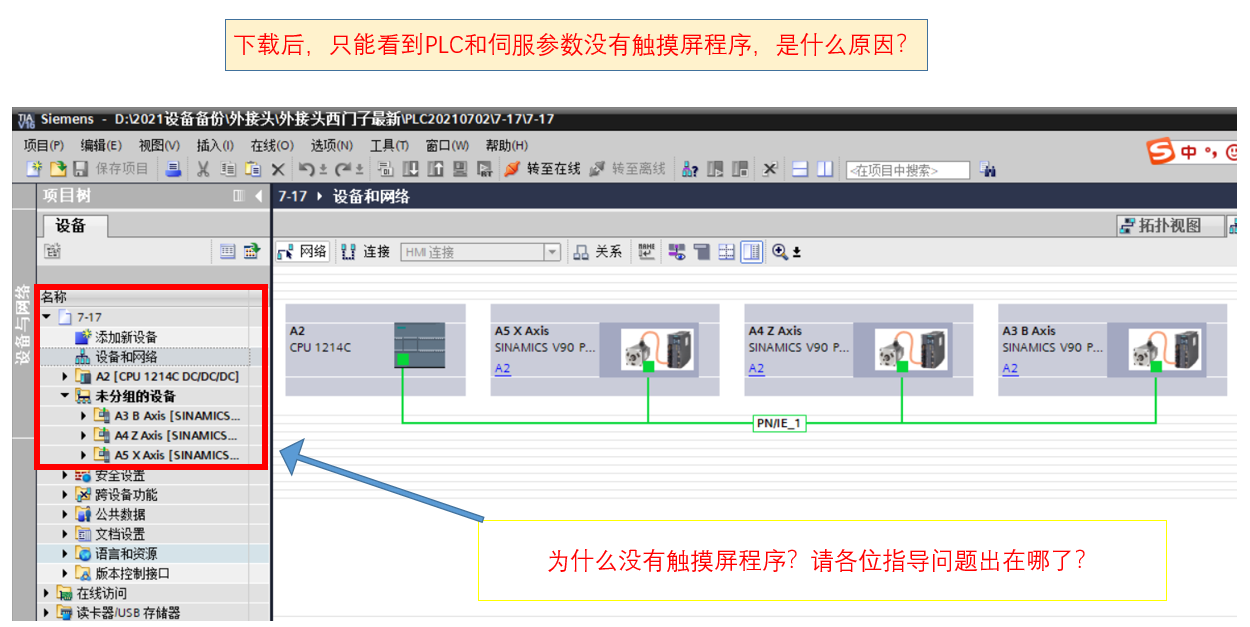Image resolution: width=1250 pixels, height=627 pixels.
Task: Open the 在线(O) menu
Action: click(271, 146)
